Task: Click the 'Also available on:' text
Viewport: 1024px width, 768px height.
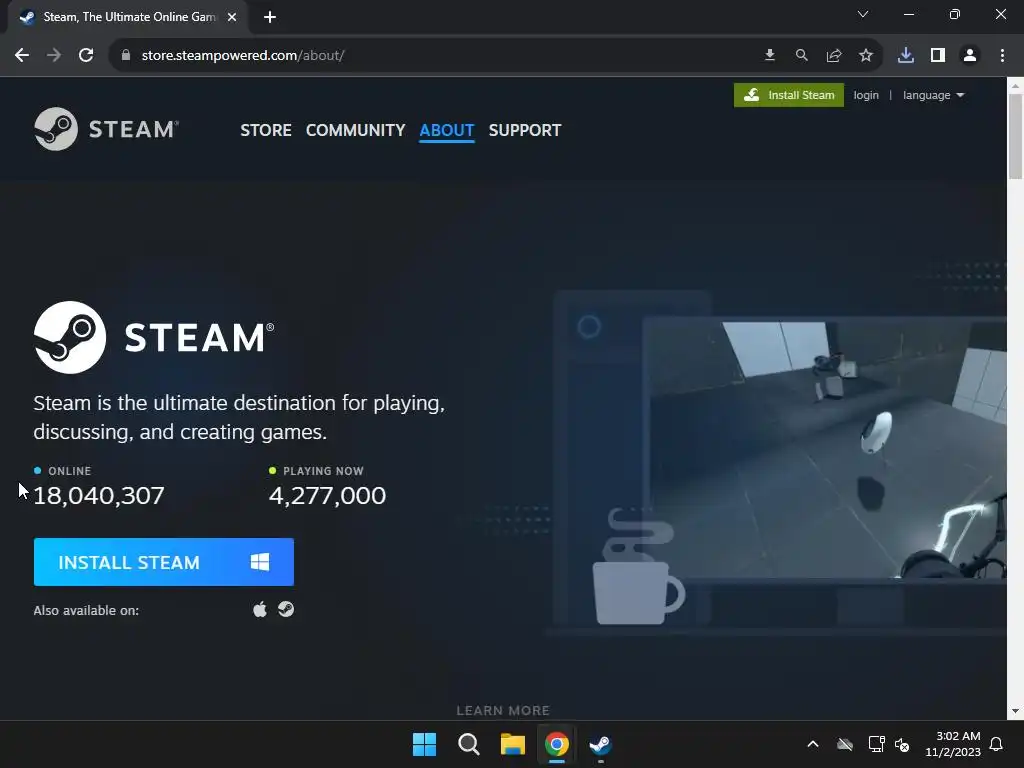Action: click(x=86, y=610)
